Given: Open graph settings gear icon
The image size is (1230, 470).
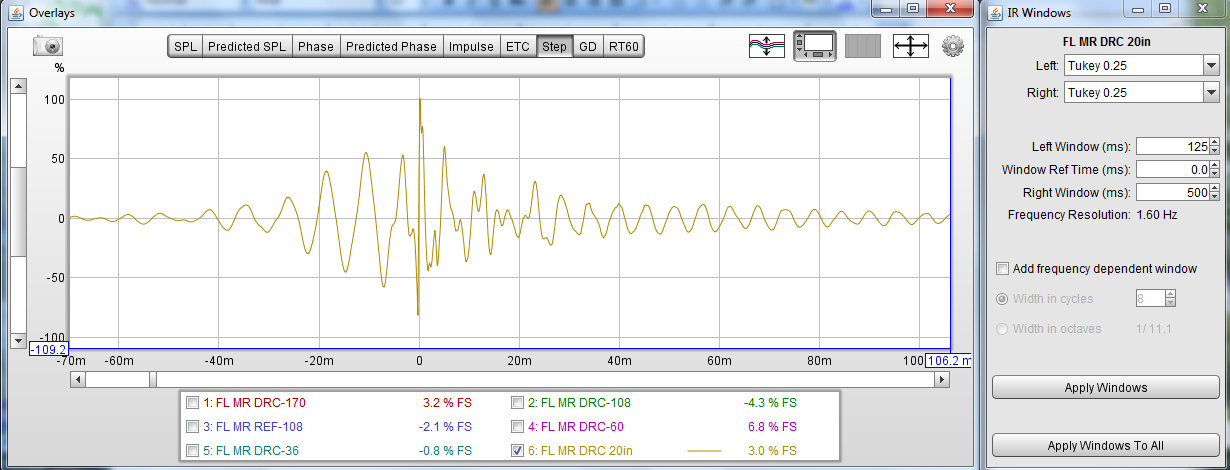Looking at the screenshot, I should click(952, 46).
